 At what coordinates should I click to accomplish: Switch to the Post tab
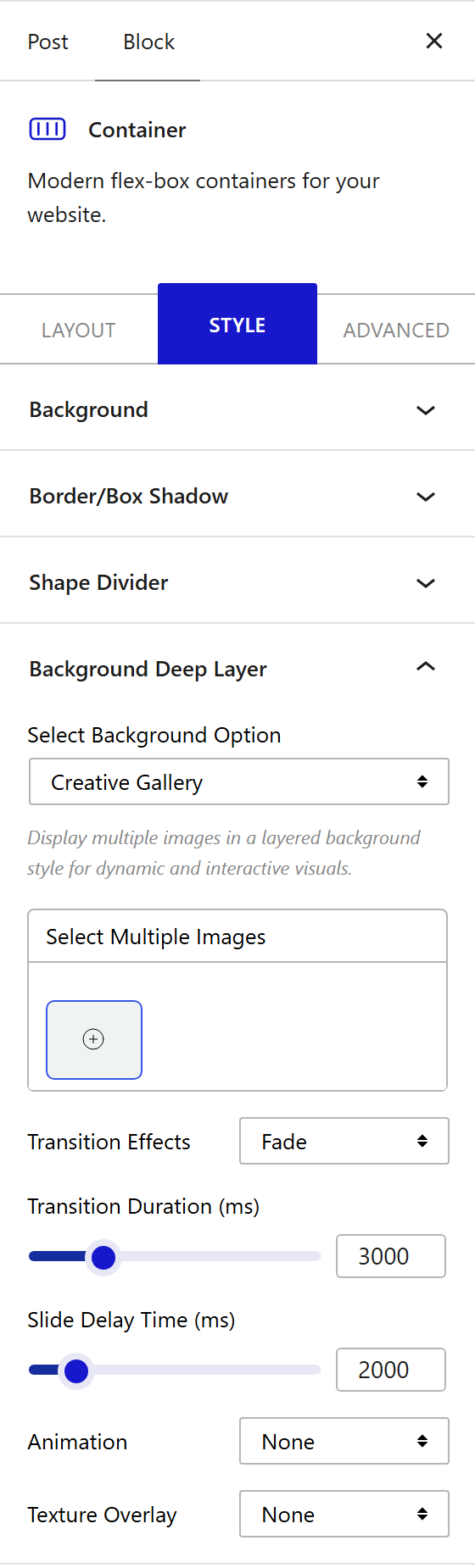click(47, 42)
